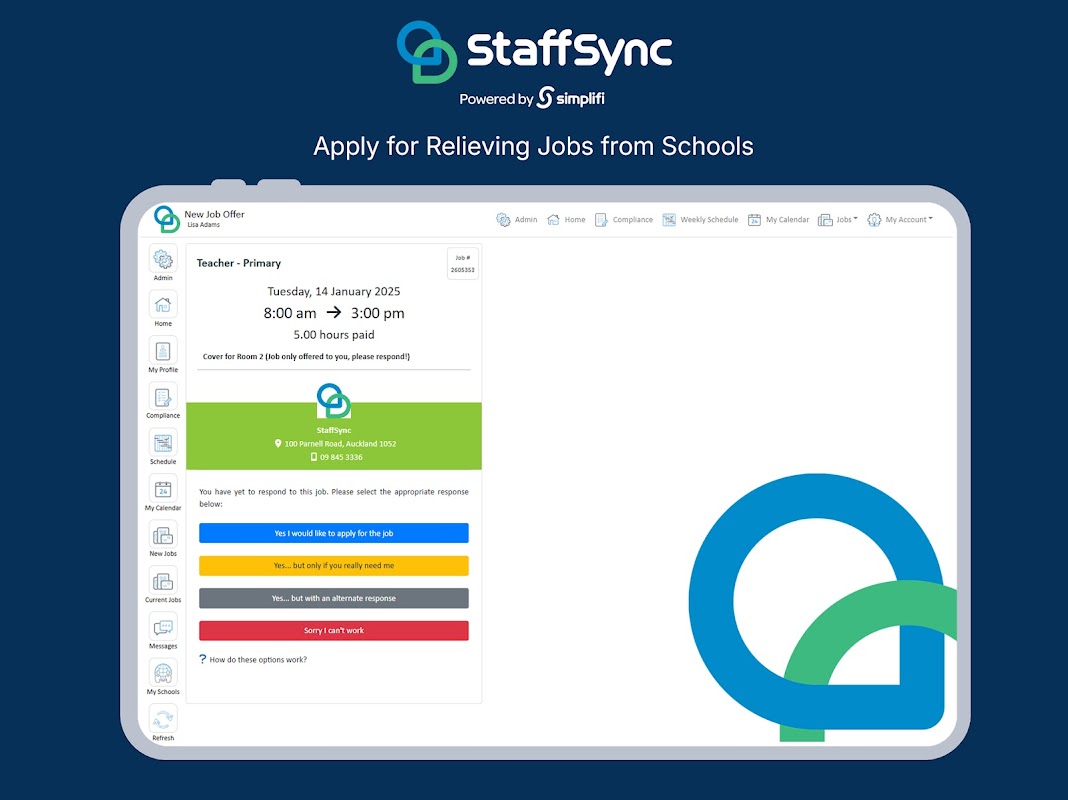Click the Weekly Schedule icon in top navigation
Image resolution: width=1068 pixels, height=800 pixels.
click(669, 220)
